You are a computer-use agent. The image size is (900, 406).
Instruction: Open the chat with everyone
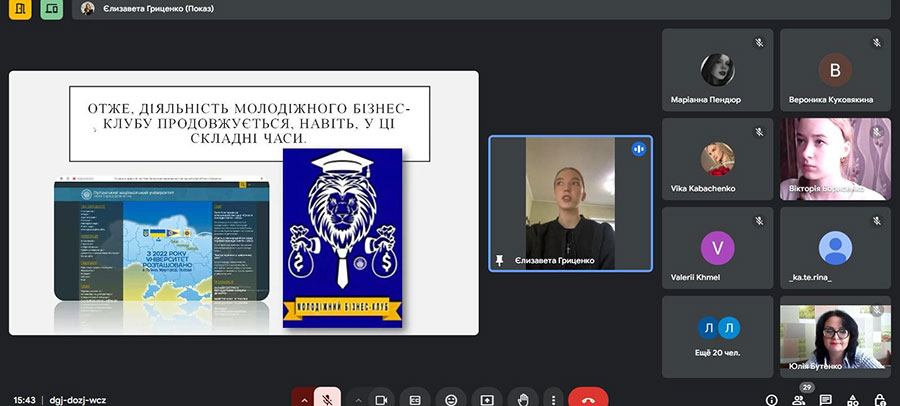[x=825, y=400]
